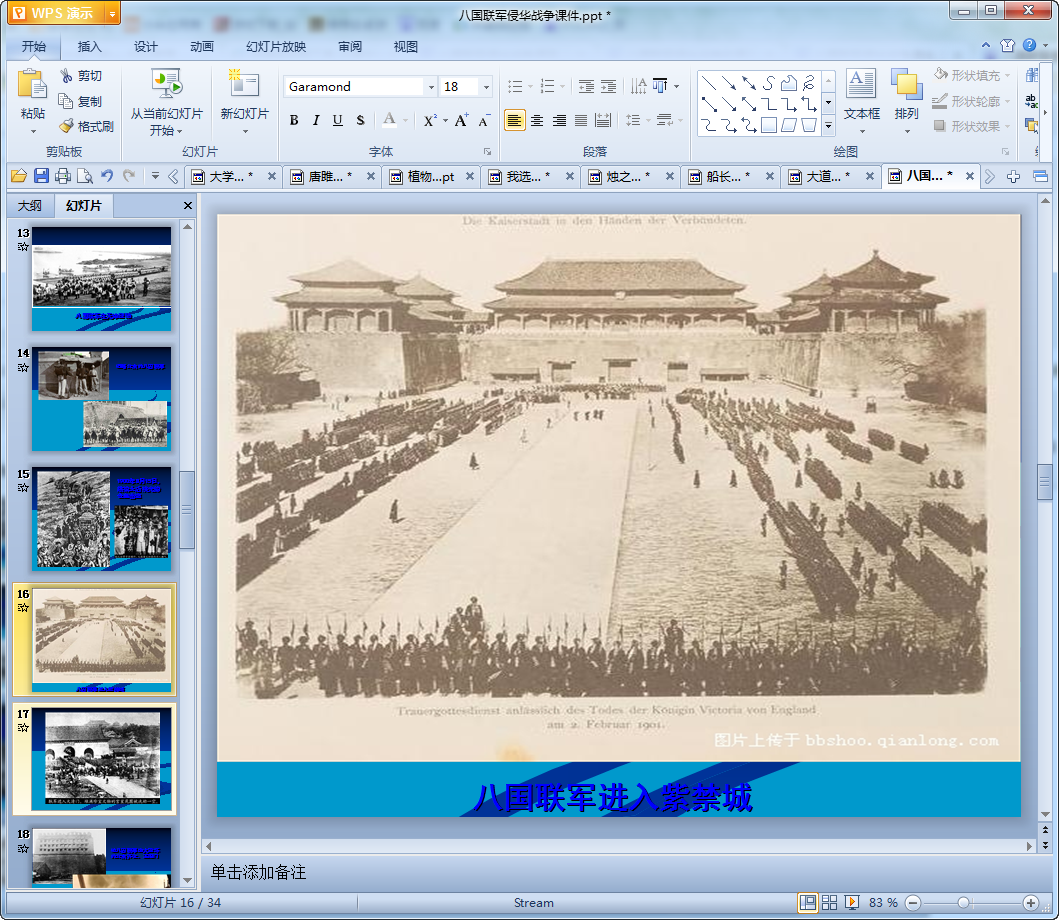This screenshot has height=920, width=1059.
Task: Click the numbered list icon
Action: pyautogui.click(x=548, y=86)
